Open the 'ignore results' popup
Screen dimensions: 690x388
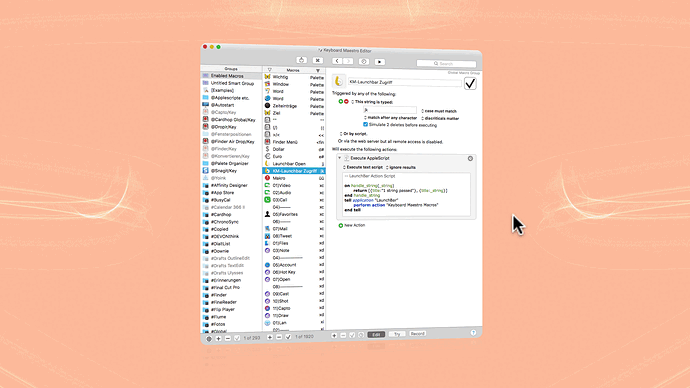400,168
